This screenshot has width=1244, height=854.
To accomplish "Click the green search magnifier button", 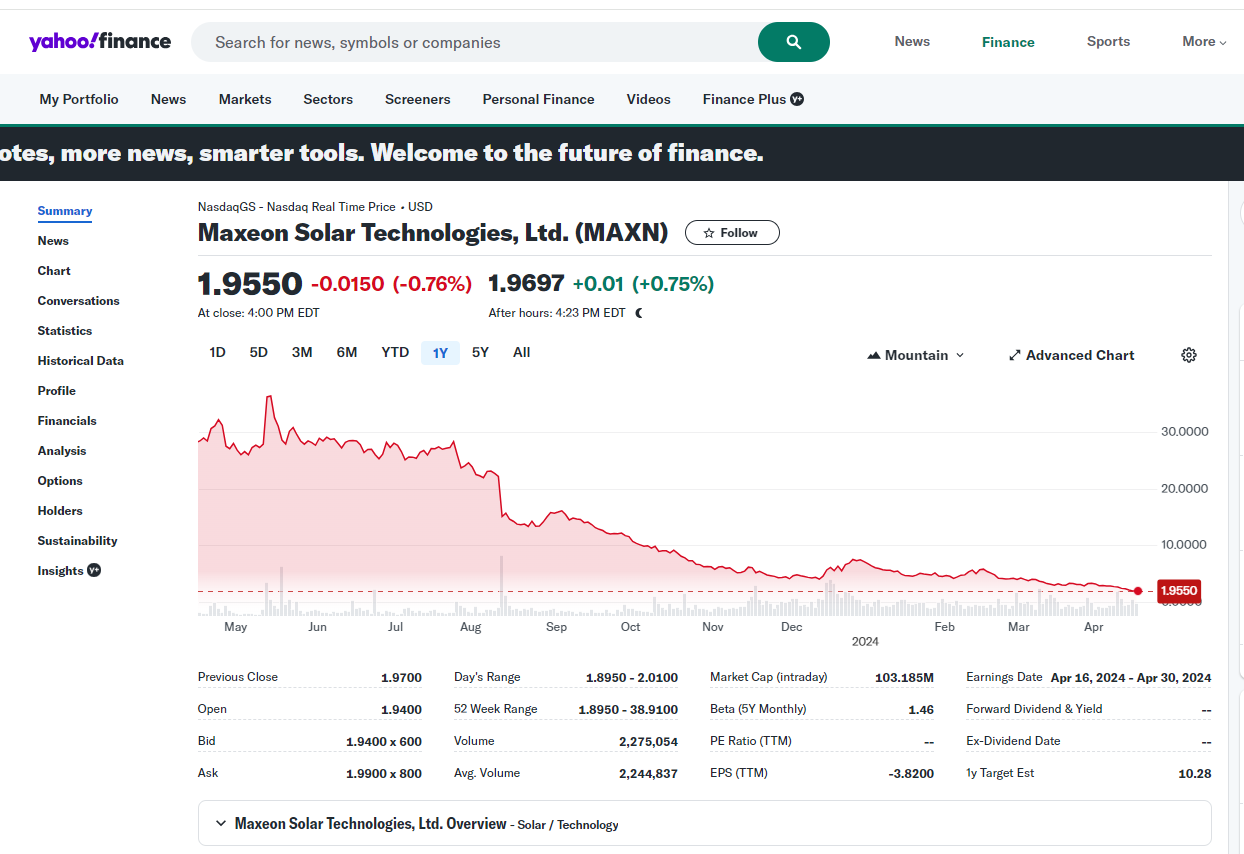I will pos(793,42).
